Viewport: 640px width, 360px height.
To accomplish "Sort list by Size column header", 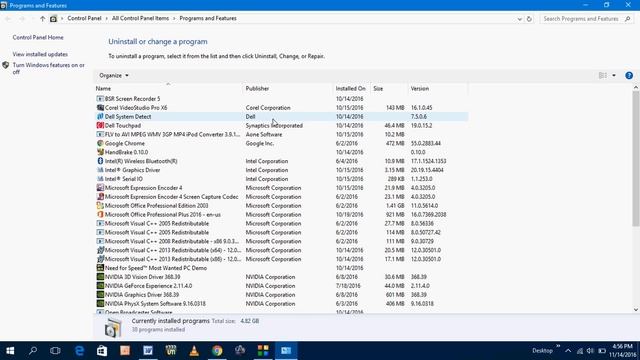I will 388,89.
